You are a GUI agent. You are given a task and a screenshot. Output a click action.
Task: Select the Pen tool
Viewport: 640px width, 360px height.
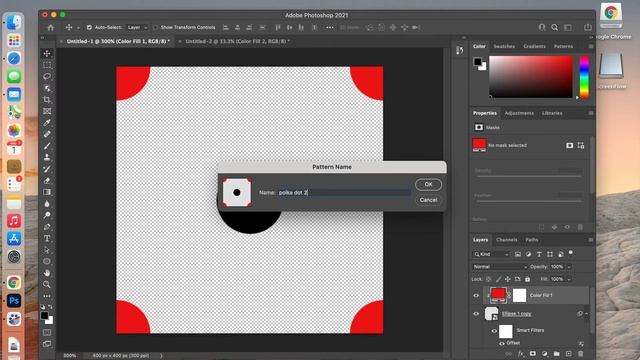pos(47,227)
